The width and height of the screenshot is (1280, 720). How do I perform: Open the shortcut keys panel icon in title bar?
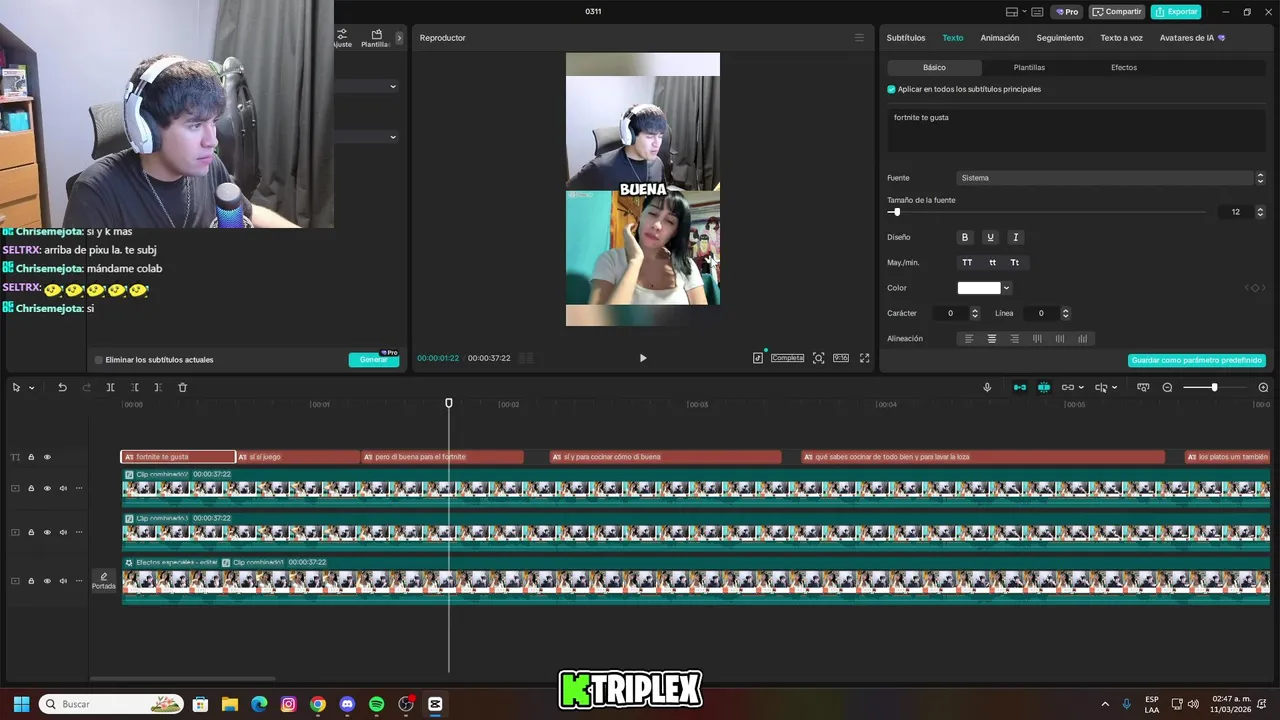click(x=1037, y=12)
